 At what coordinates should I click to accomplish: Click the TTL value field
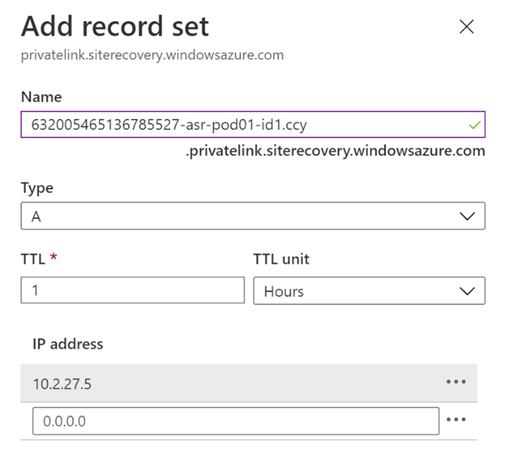tap(132, 290)
